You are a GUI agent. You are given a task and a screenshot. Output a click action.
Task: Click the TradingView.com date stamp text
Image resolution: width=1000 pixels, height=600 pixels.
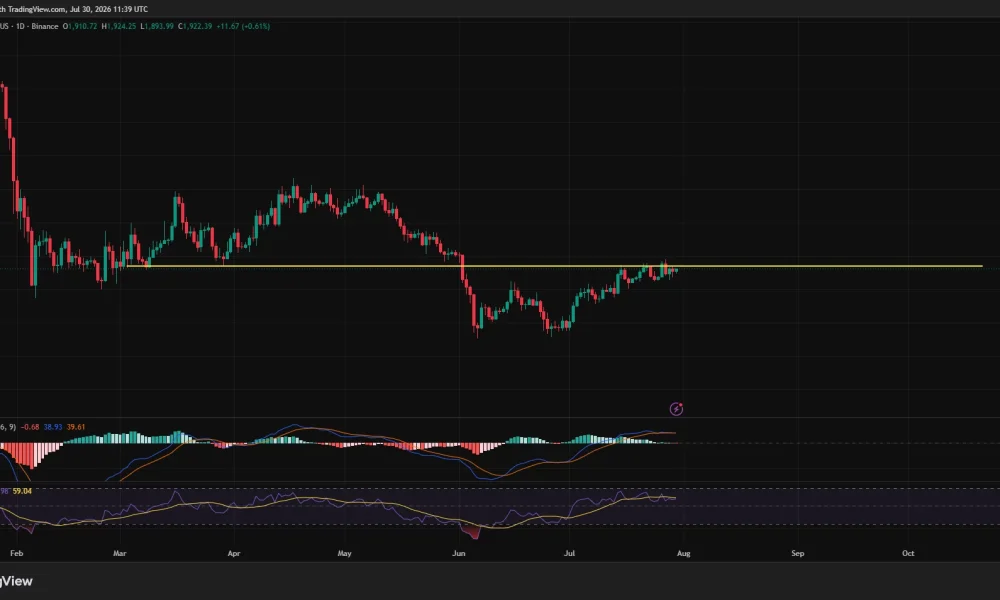click(74, 9)
